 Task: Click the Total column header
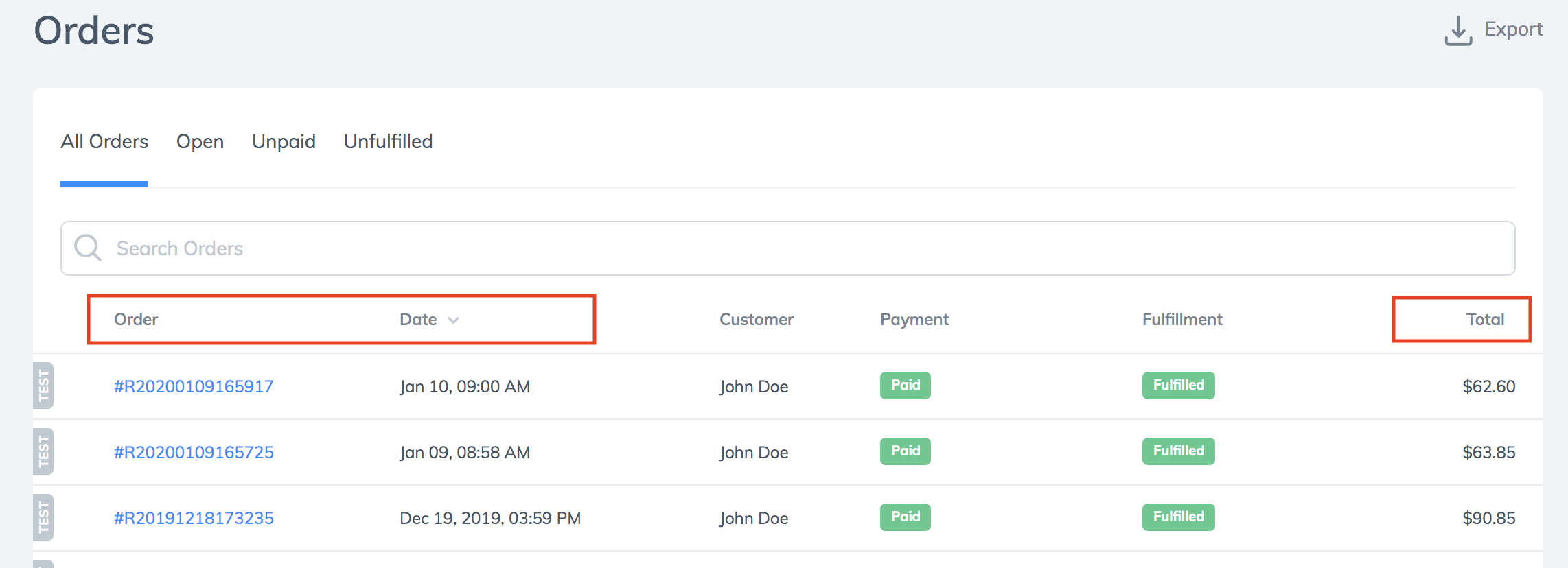click(x=1485, y=319)
